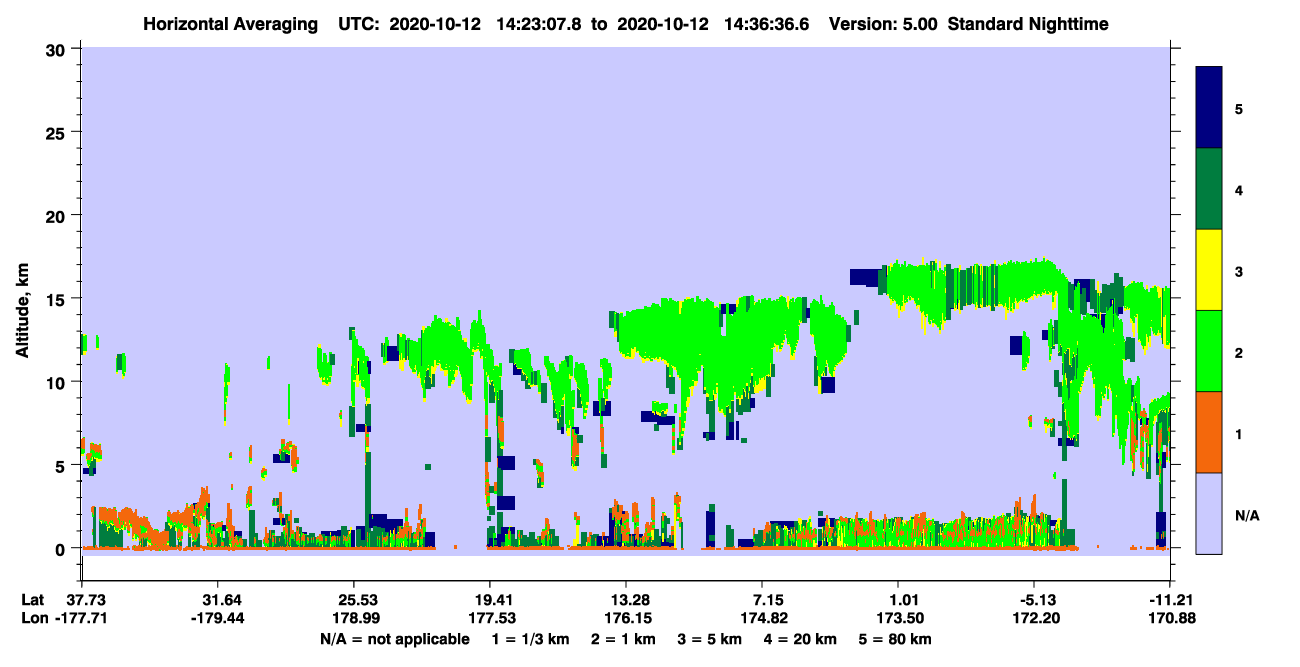Image resolution: width=1300 pixels, height=667 pixels.
Task: Click the legend text '2 = 1 km'
Action: (x=624, y=639)
